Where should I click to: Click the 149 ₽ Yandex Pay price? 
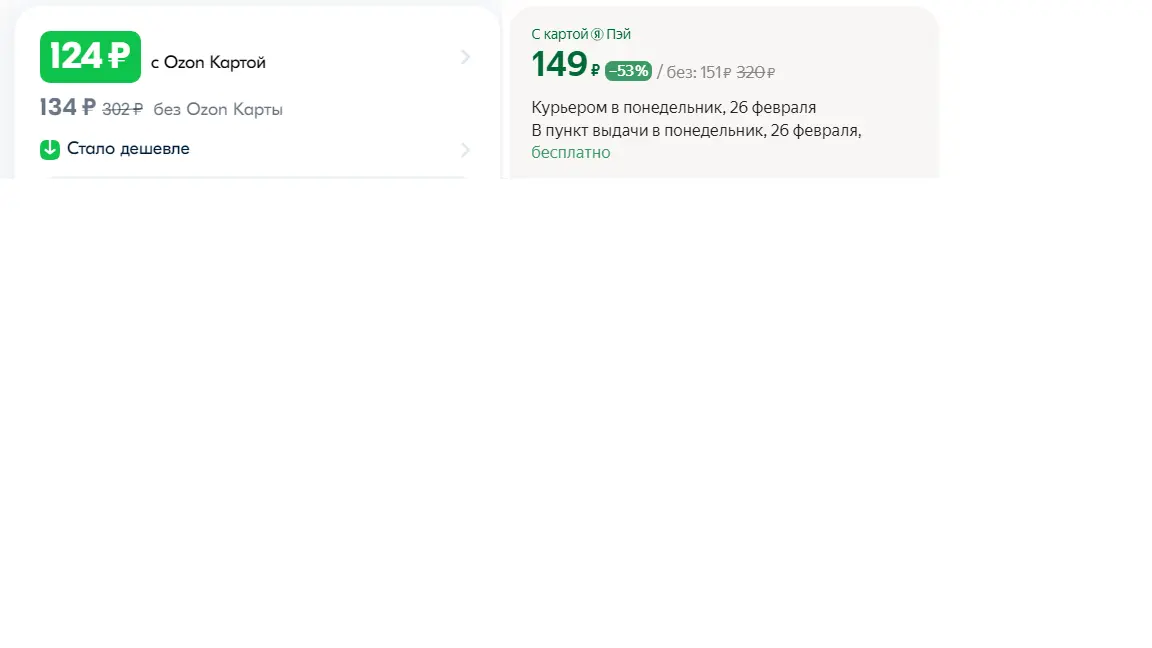click(x=566, y=65)
